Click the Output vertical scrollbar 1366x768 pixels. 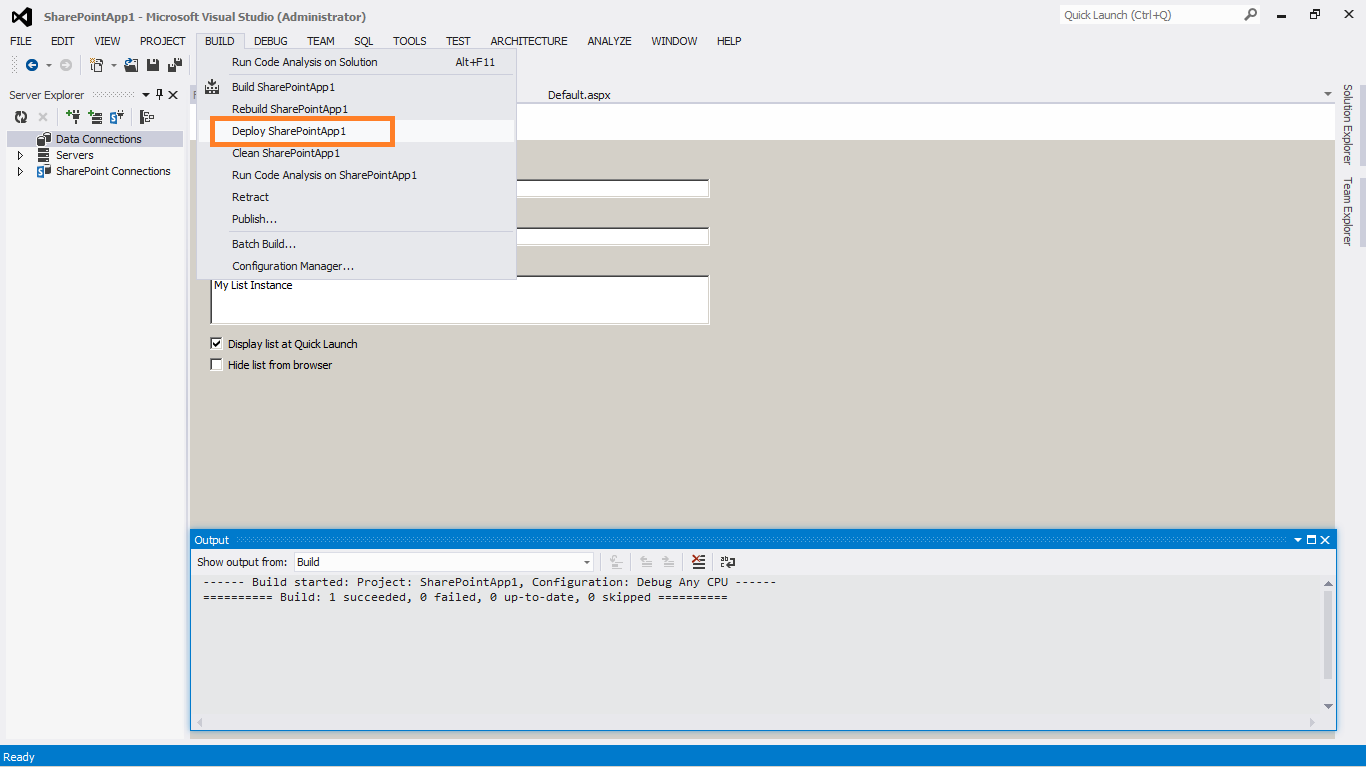click(1328, 646)
